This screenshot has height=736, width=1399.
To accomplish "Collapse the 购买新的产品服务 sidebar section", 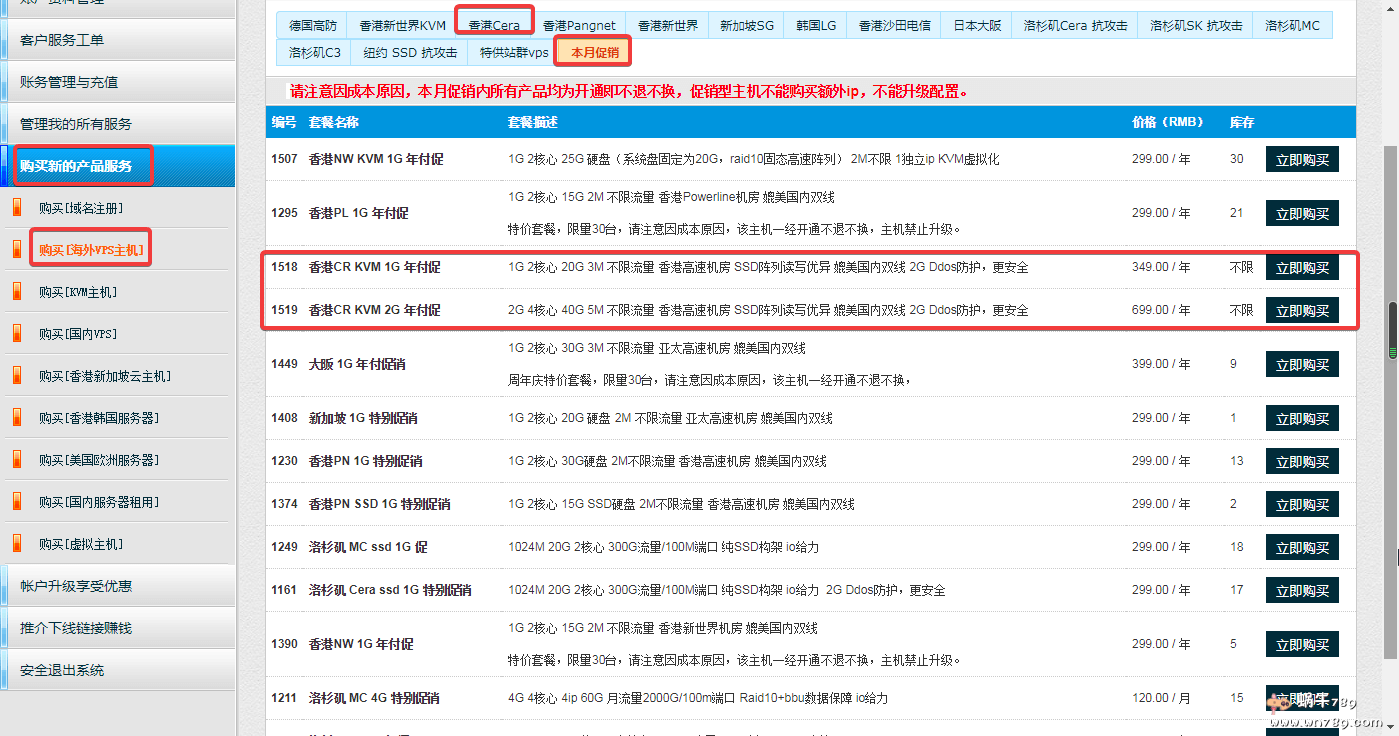I will (x=118, y=166).
